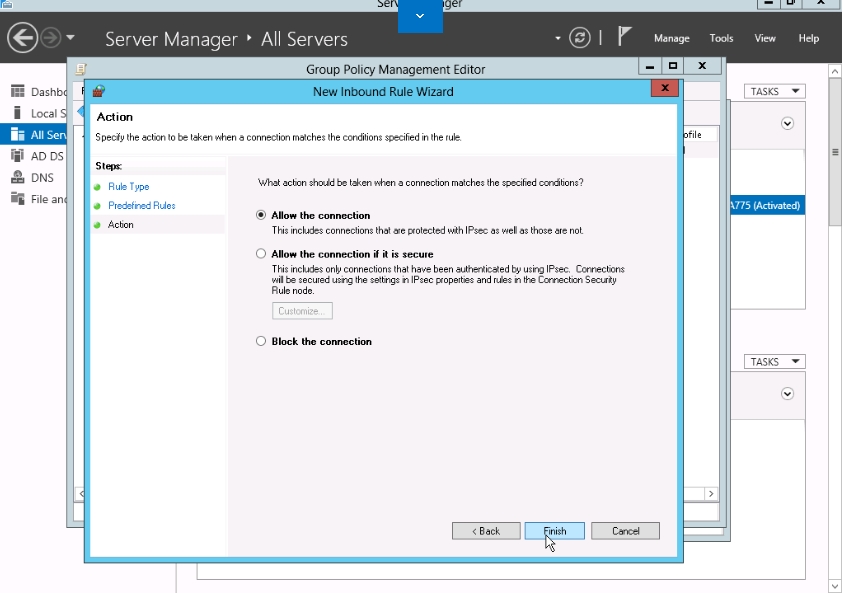This screenshot has height=593, width=843.
Task: Collapse the upper panel chevron
Action: coord(787,124)
